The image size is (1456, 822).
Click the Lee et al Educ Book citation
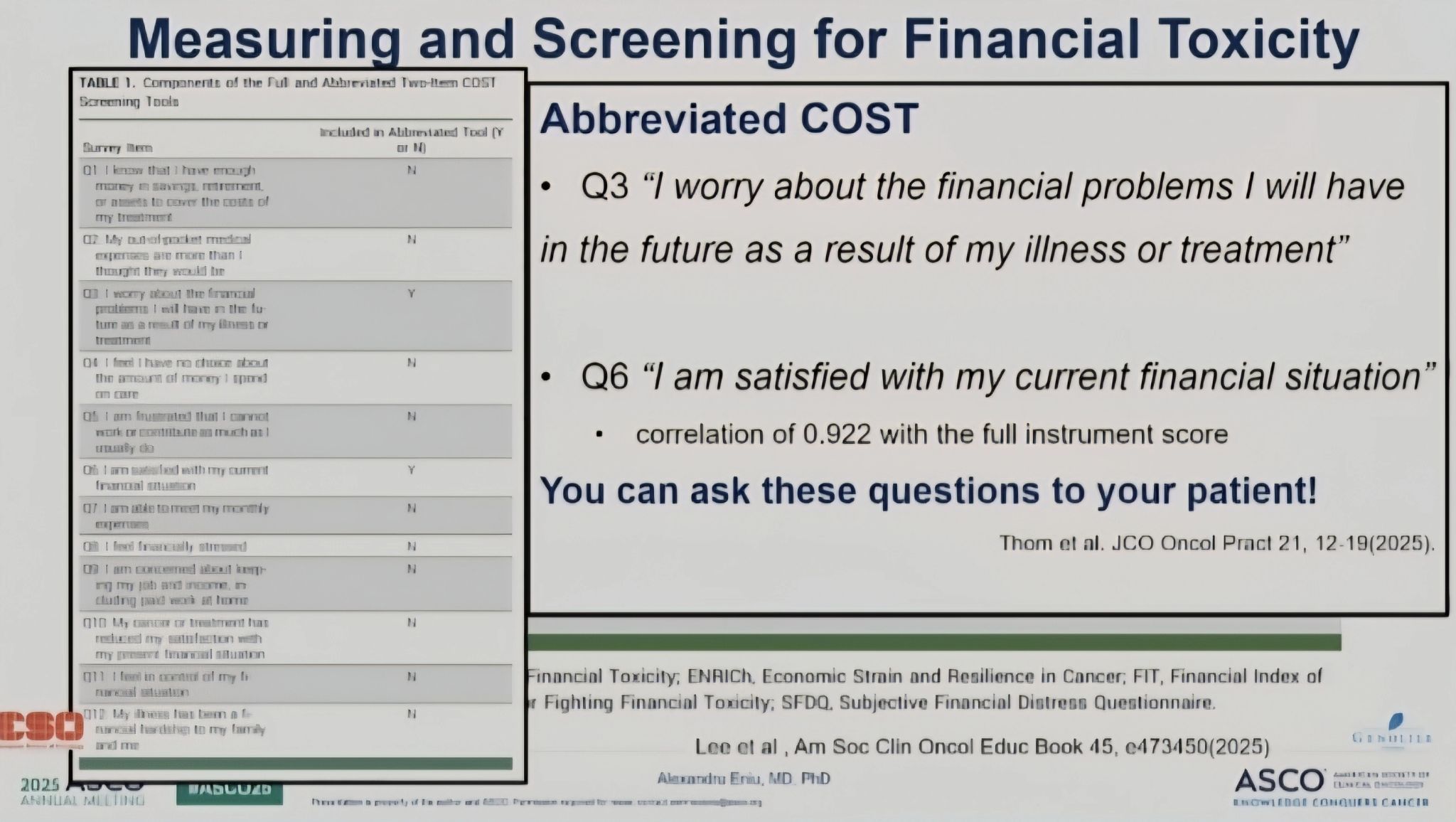983,747
